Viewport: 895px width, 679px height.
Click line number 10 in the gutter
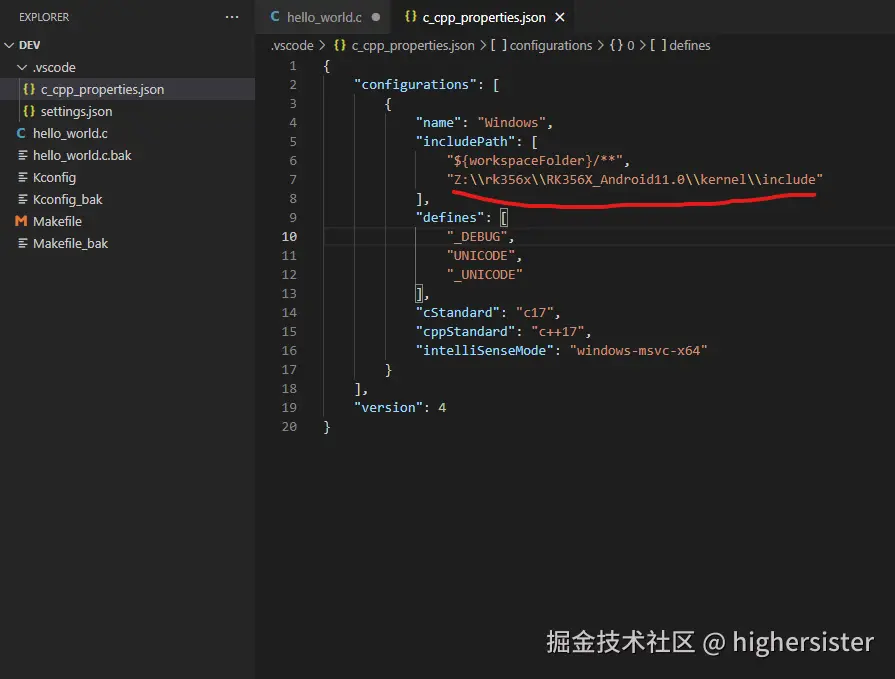click(x=289, y=236)
